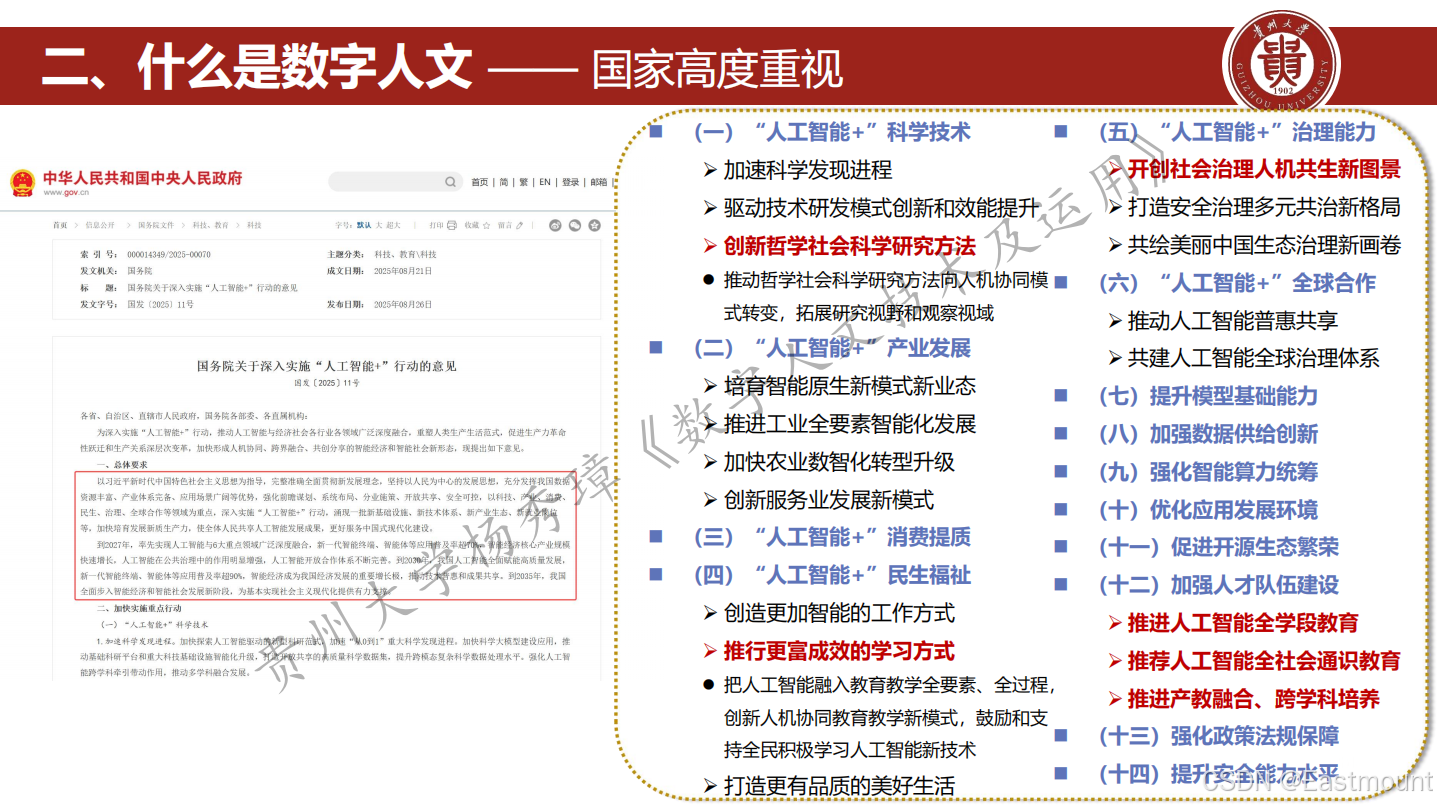Toggle 繁 traditional Chinese display
This screenshot has height=807, width=1437.
[524, 182]
